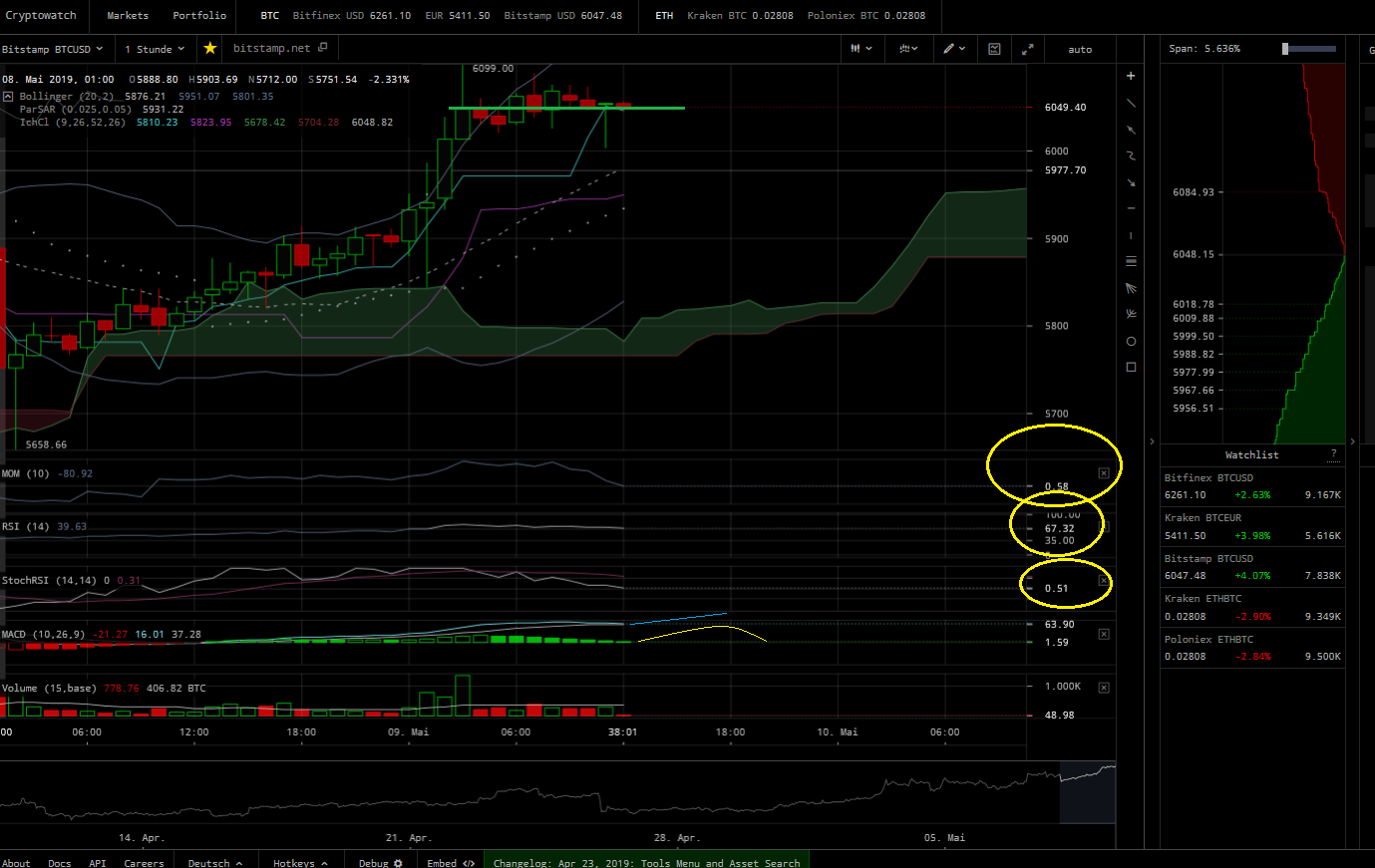
Task: Close the Volume indicator pane
Action: pyautogui.click(x=1104, y=687)
